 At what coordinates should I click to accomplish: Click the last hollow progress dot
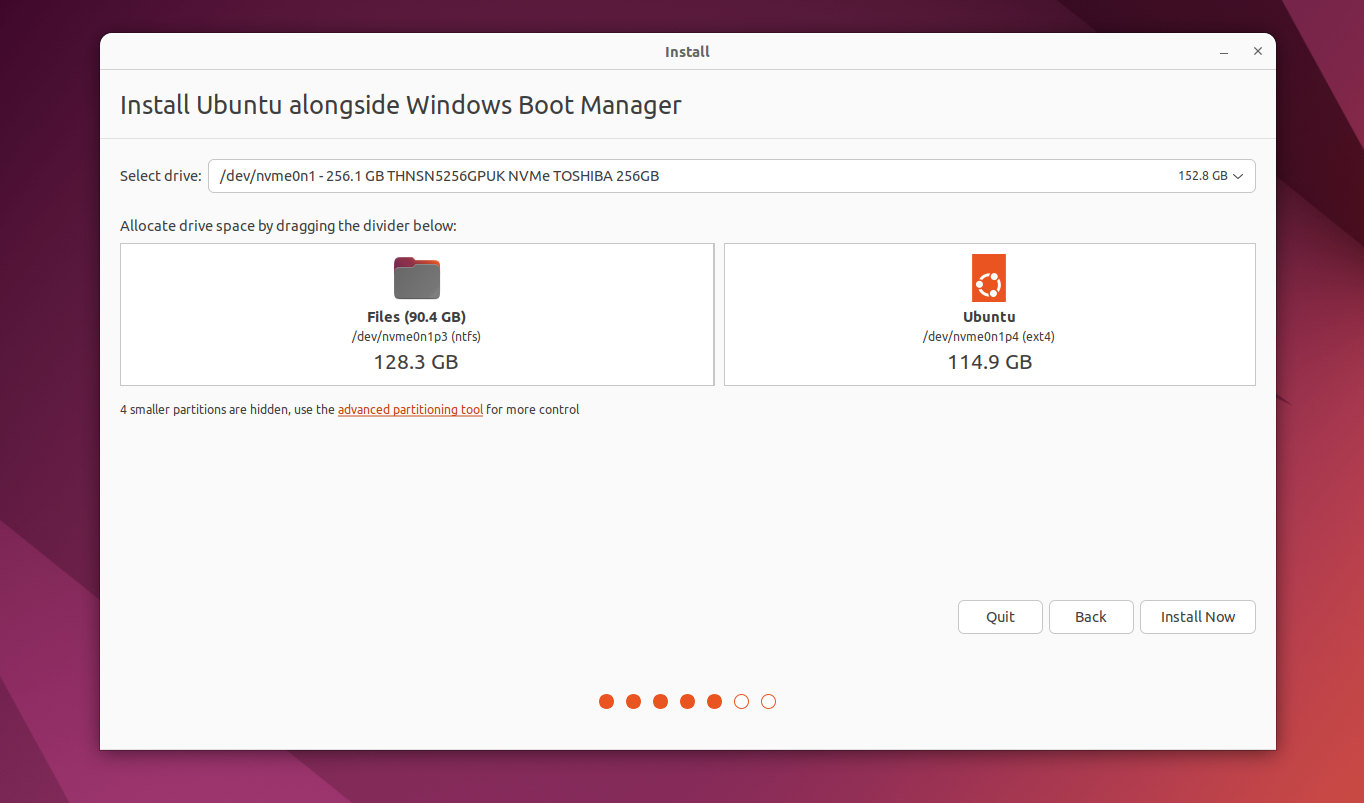(x=768, y=701)
